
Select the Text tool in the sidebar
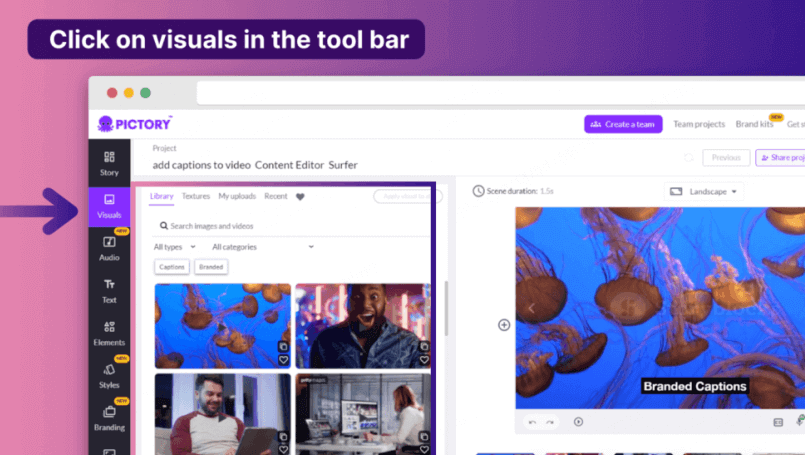click(109, 291)
